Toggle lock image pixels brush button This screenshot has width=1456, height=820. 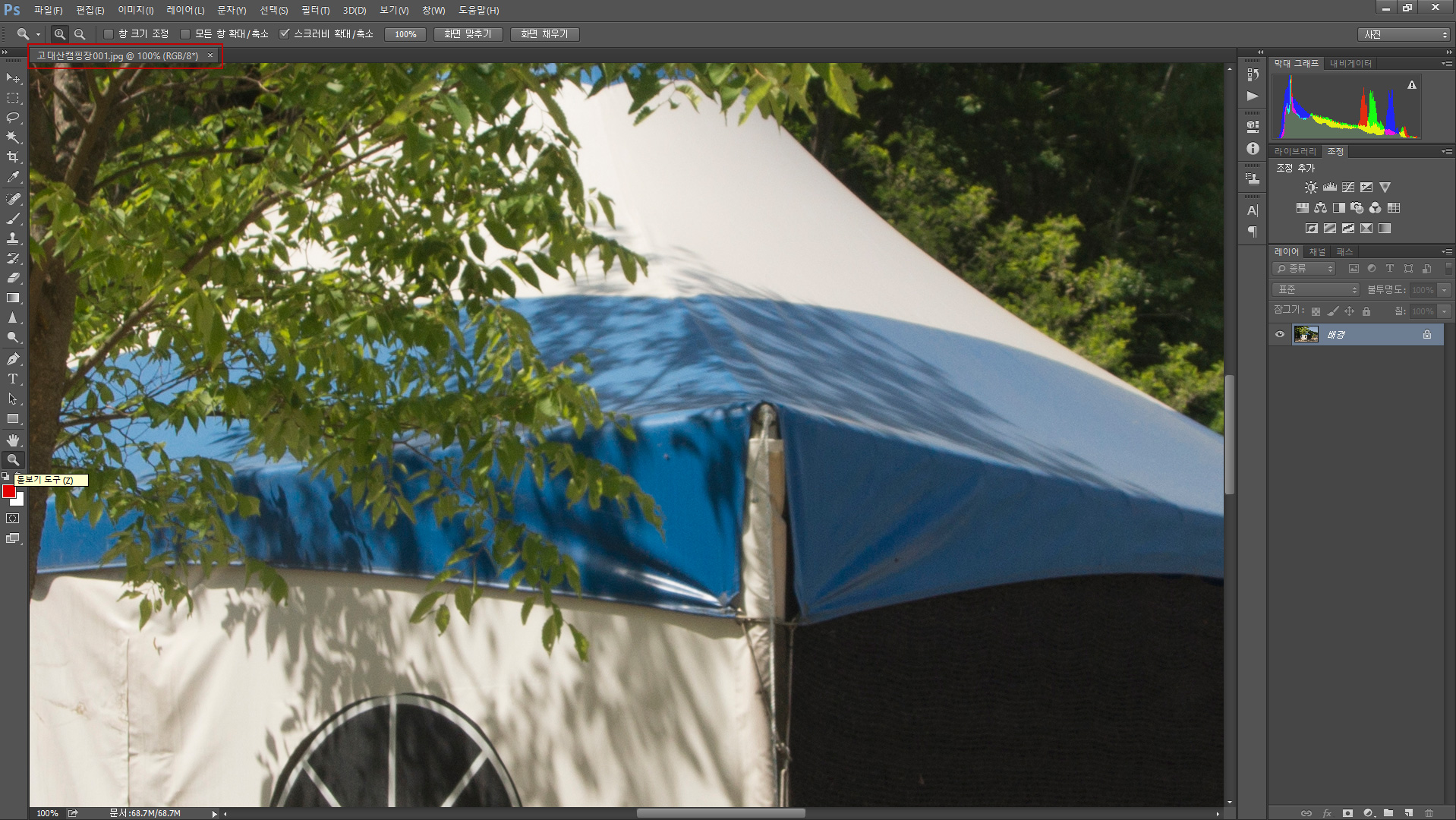[x=1333, y=311]
